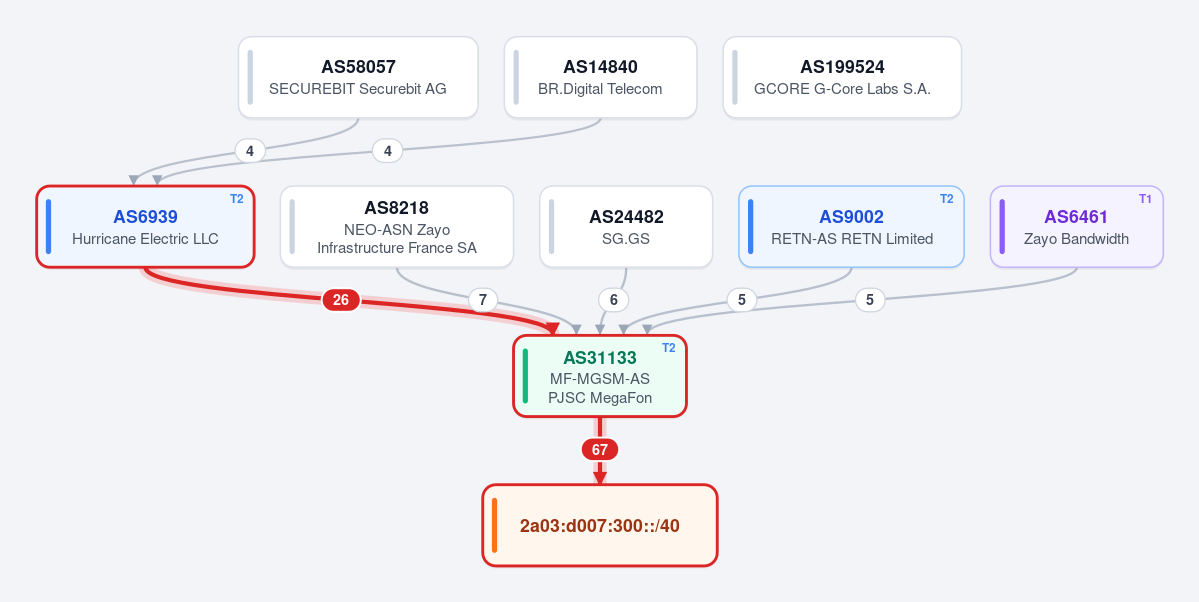This screenshot has height=602, width=1199.
Task: Click the 4 edge label from AS58057
Action: tap(250, 151)
